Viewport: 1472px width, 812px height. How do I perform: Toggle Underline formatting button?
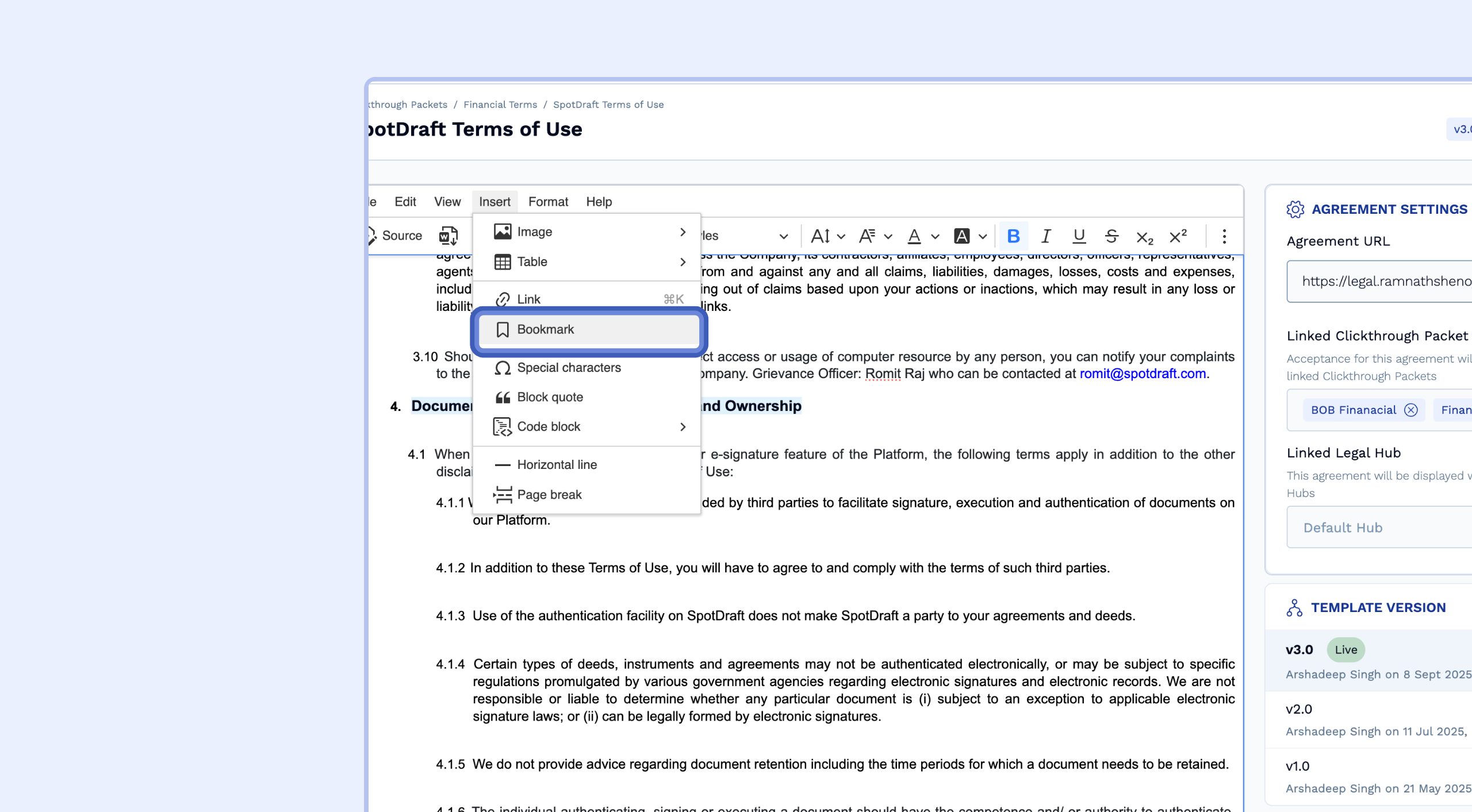tap(1079, 236)
